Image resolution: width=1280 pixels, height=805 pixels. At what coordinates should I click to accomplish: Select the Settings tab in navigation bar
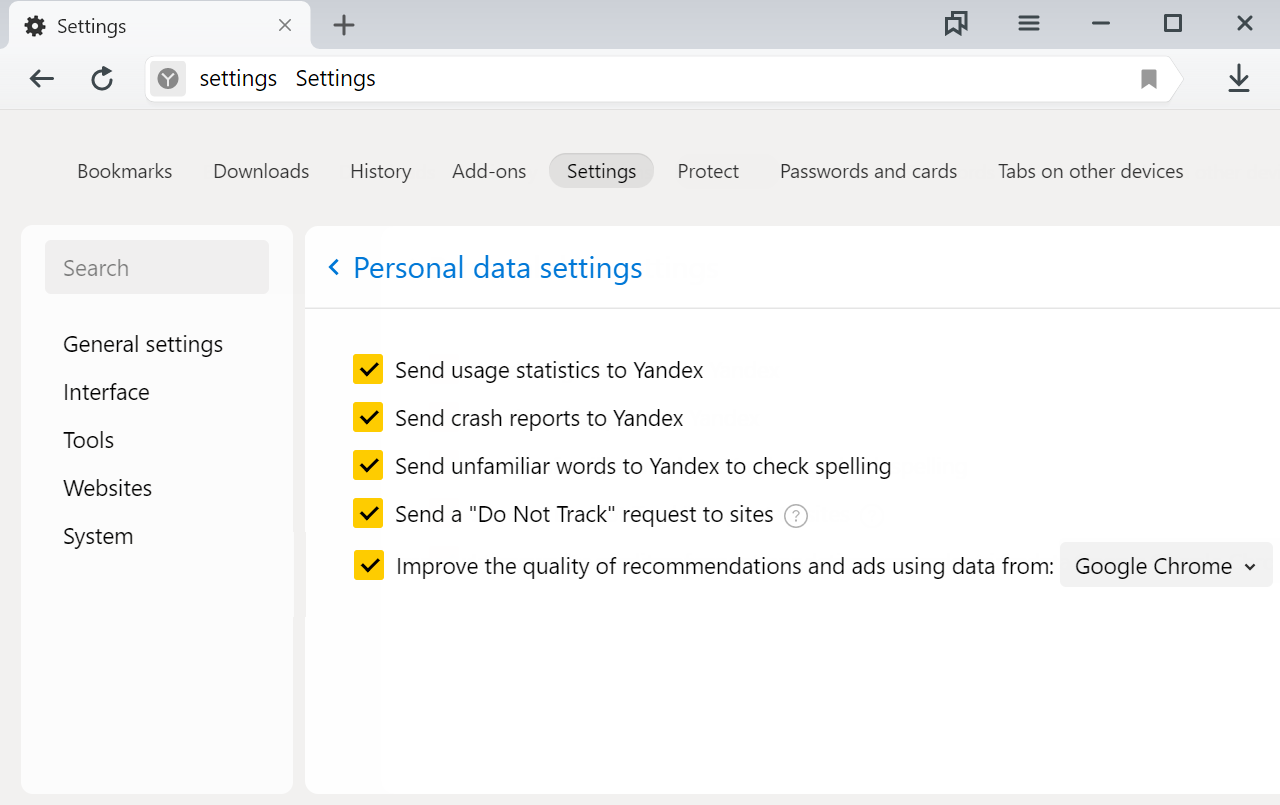point(601,171)
